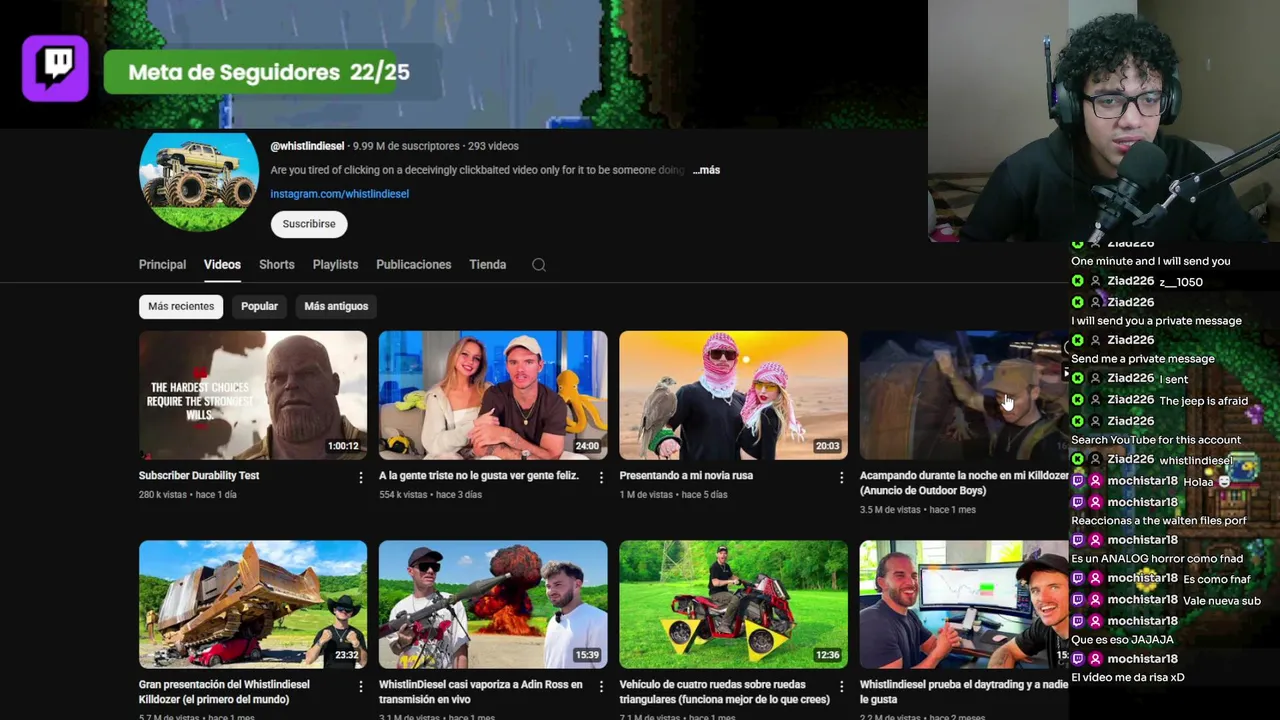Click 280 k vistas · hace 1 día
1280x720 pixels.
(188, 495)
